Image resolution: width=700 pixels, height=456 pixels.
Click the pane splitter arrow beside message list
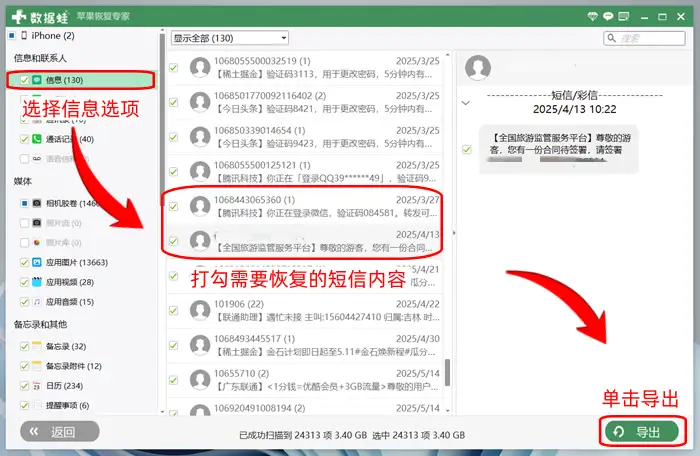(x=454, y=233)
